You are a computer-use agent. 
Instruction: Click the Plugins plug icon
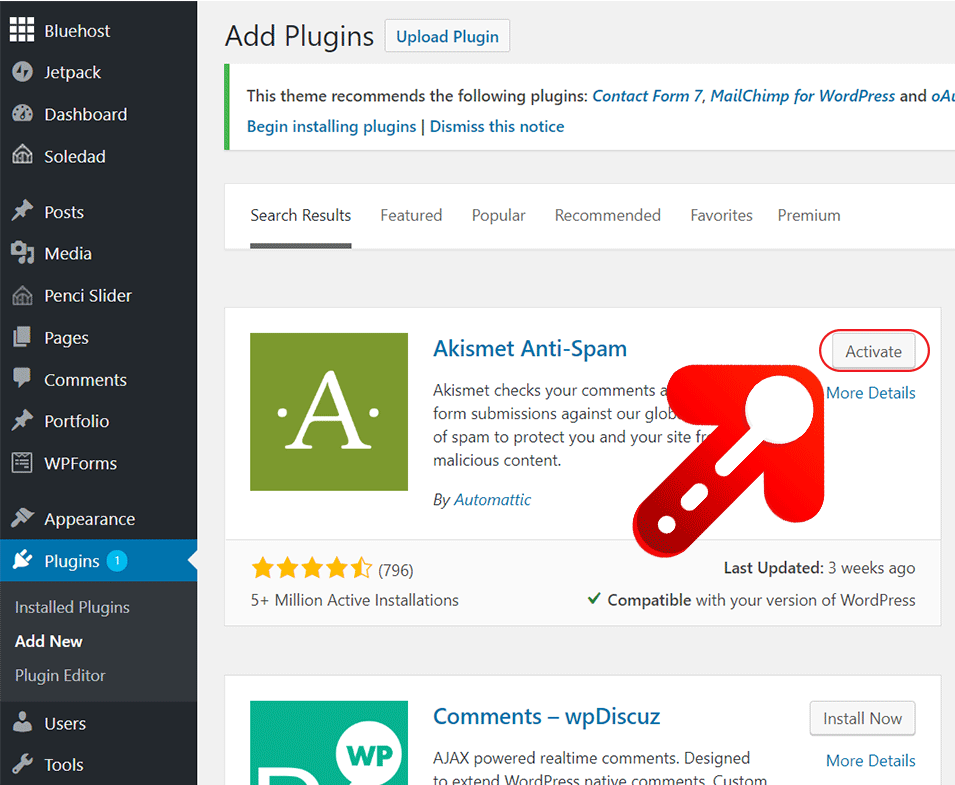[x=23, y=560]
